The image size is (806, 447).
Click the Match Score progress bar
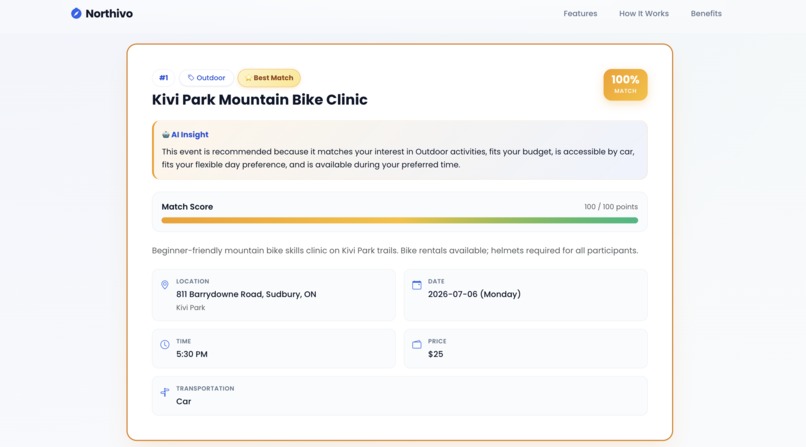tap(399, 220)
